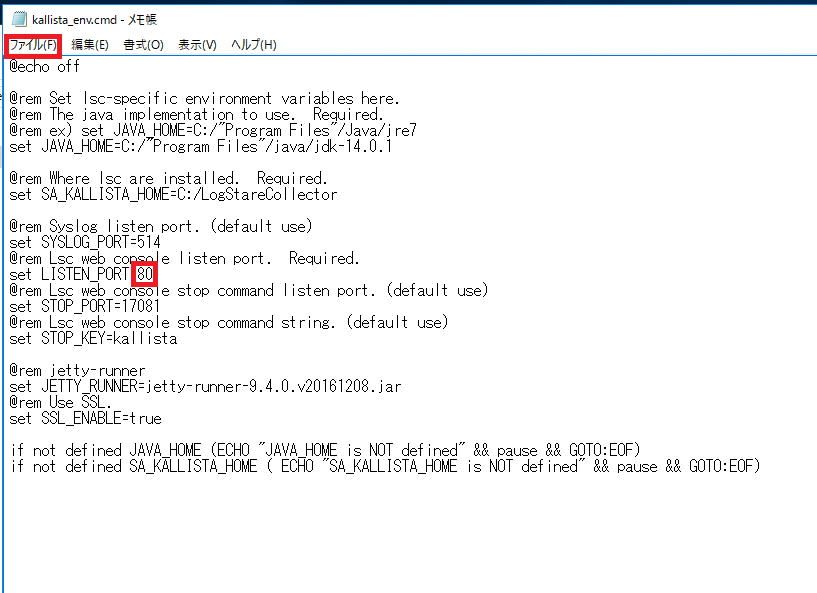Click '@rem Syslog listen port. (default use)' line
This screenshot has width=817, height=593.
161,226
